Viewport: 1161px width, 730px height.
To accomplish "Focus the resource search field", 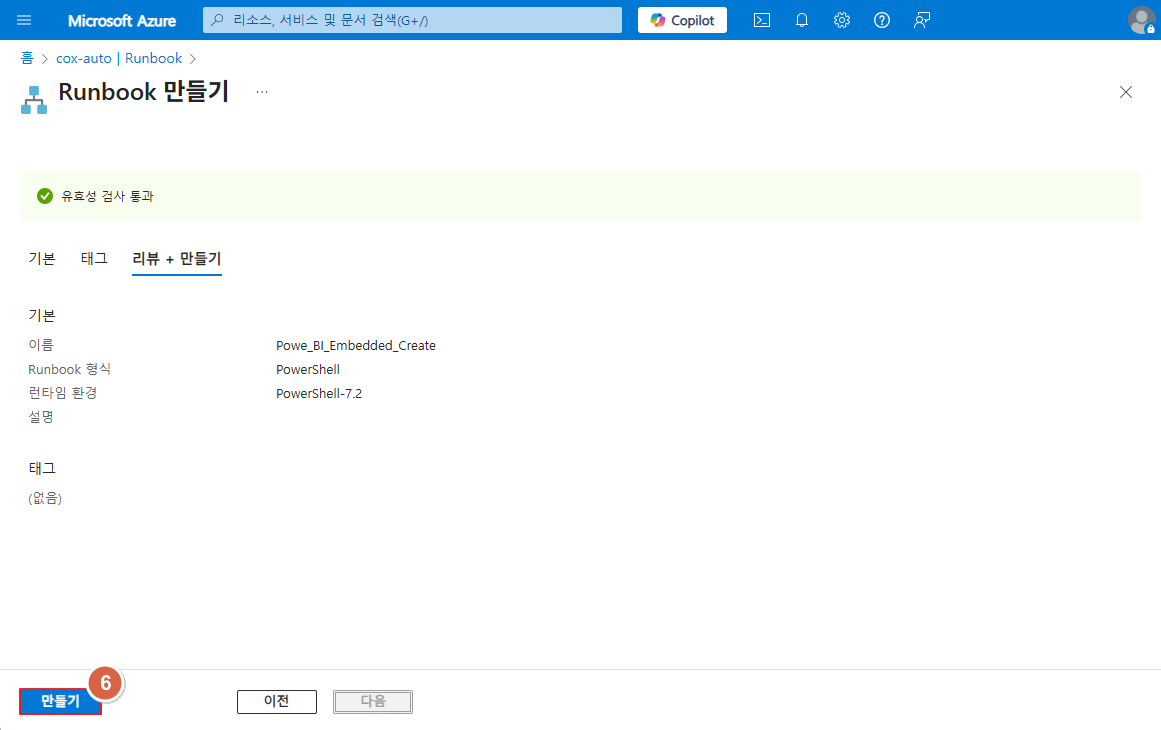I will tap(412, 20).
